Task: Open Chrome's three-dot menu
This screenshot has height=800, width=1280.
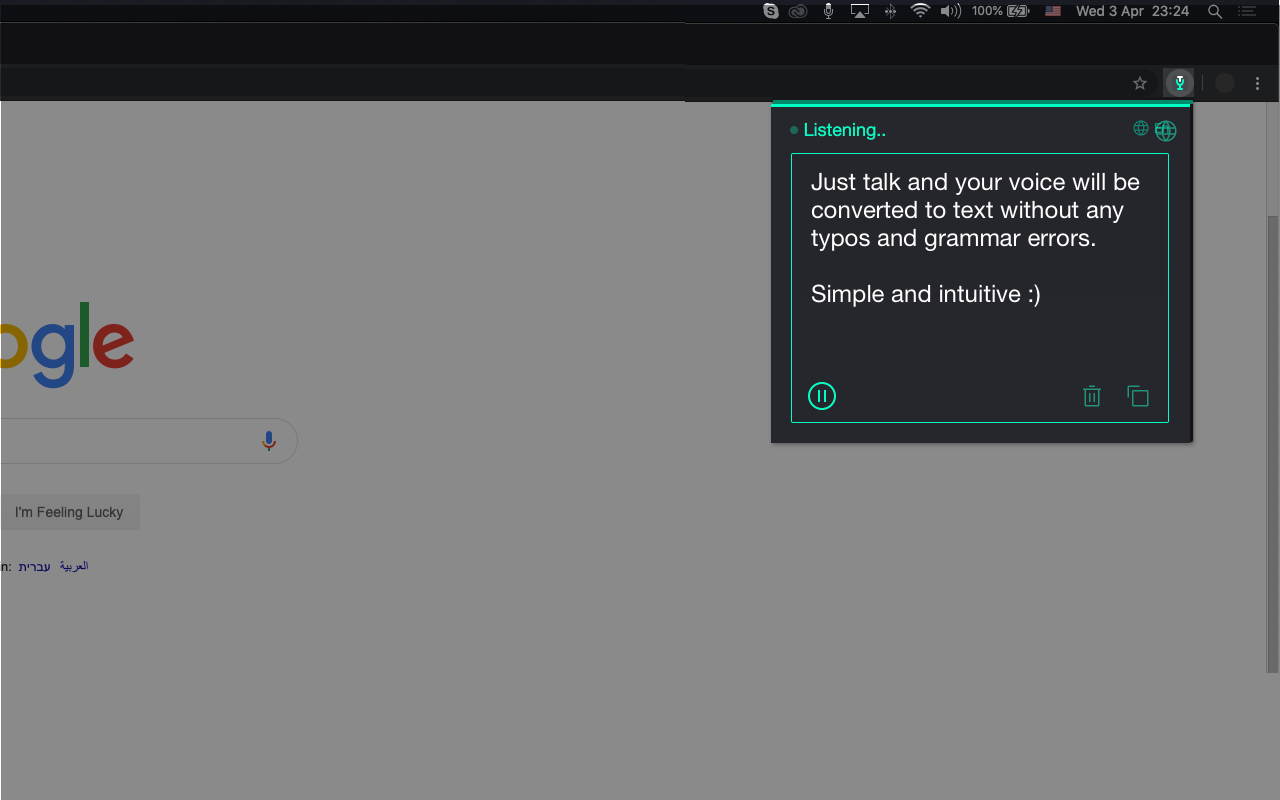Action: [1258, 84]
